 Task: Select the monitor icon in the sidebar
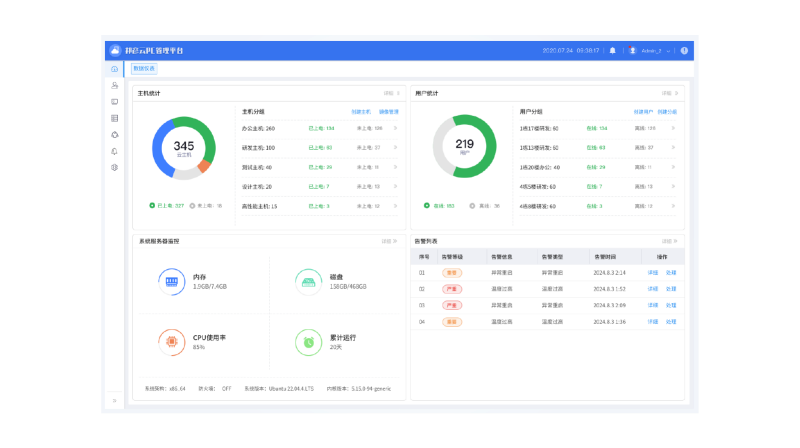click(x=115, y=102)
